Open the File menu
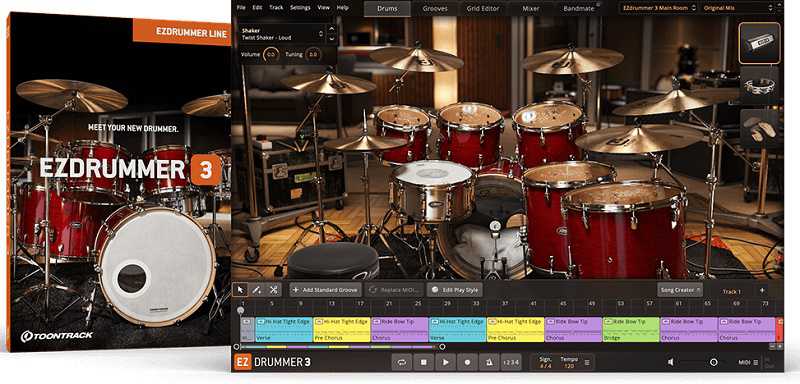This screenshot has width=800, height=384. 241,8
